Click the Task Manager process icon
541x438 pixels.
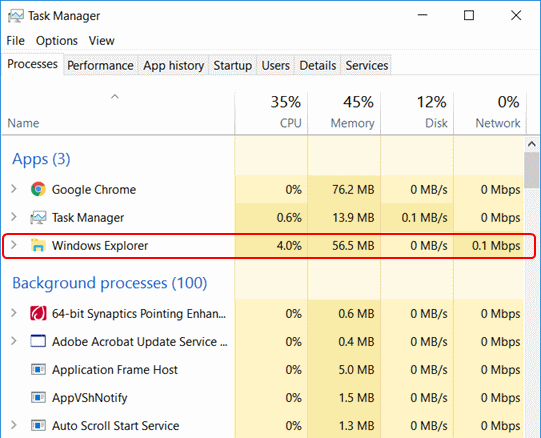38,217
